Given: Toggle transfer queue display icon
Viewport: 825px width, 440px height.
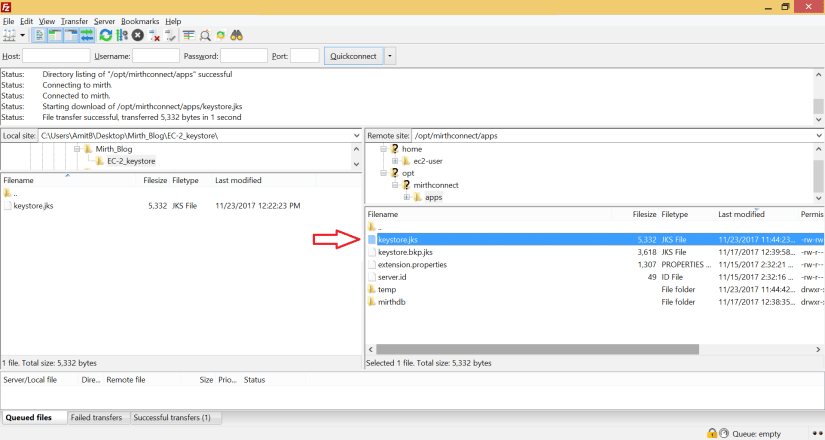Looking at the screenshot, I should 87,36.
